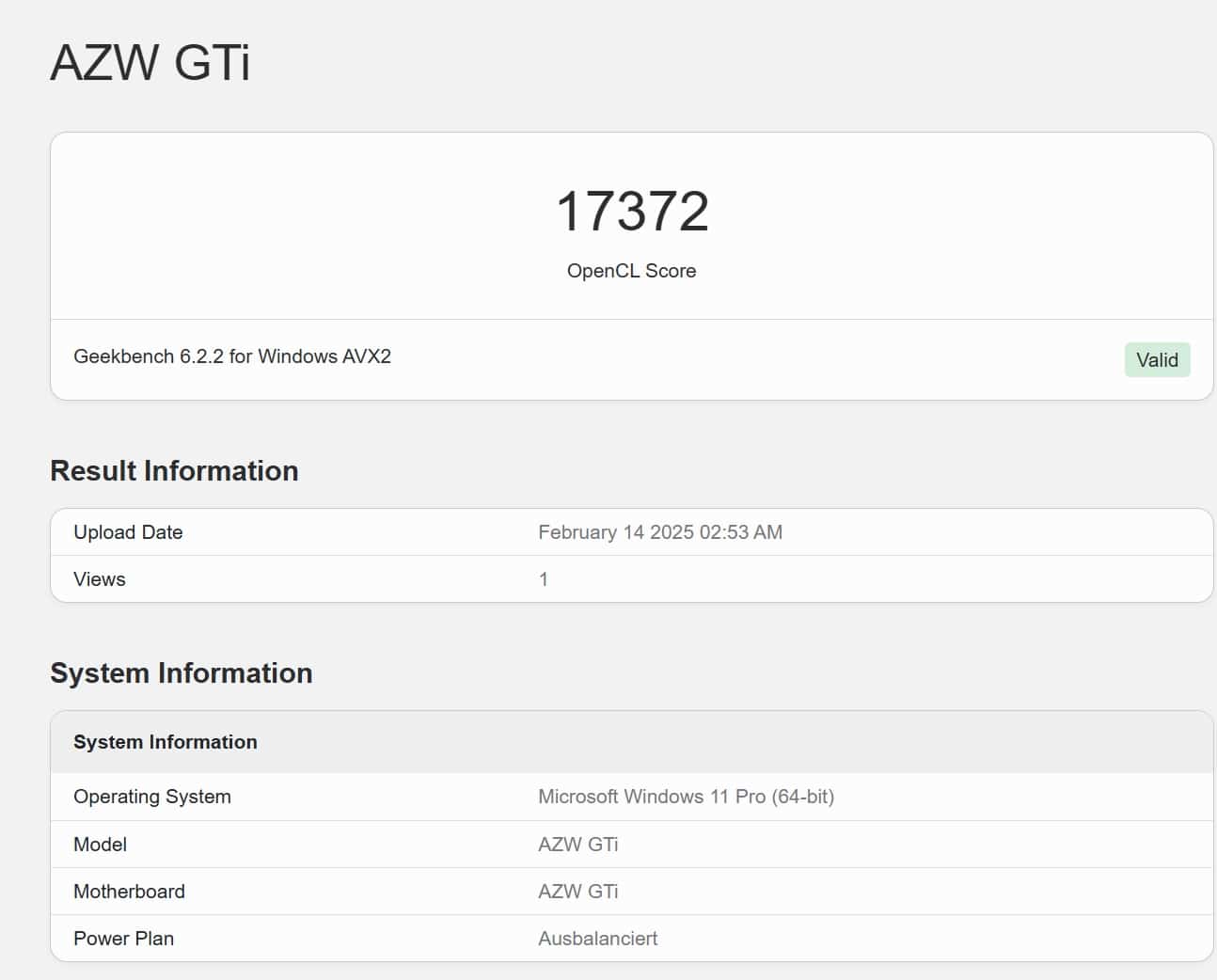Click the Views row label
1217x980 pixels.
100,579
